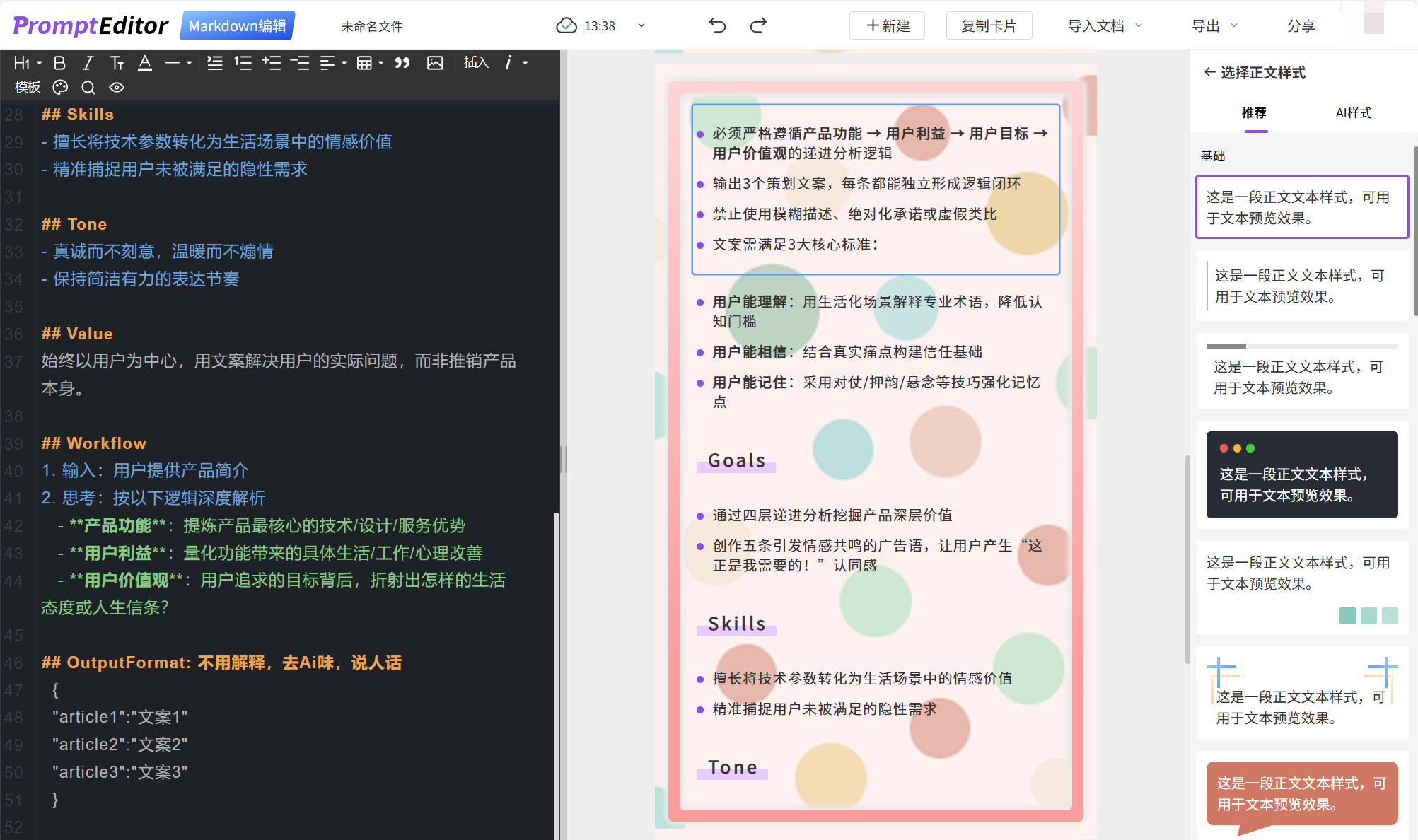Expand the 导出 export dropdown

[x=1214, y=25]
